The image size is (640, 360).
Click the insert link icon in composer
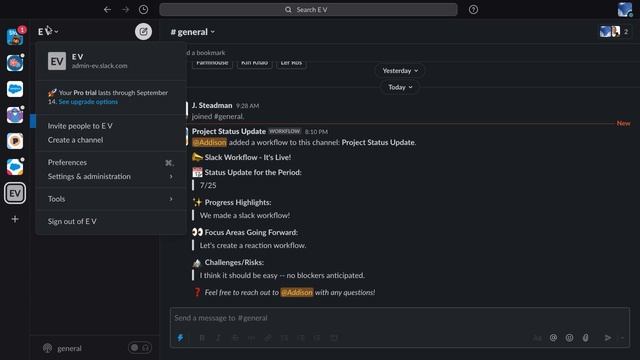point(268,338)
